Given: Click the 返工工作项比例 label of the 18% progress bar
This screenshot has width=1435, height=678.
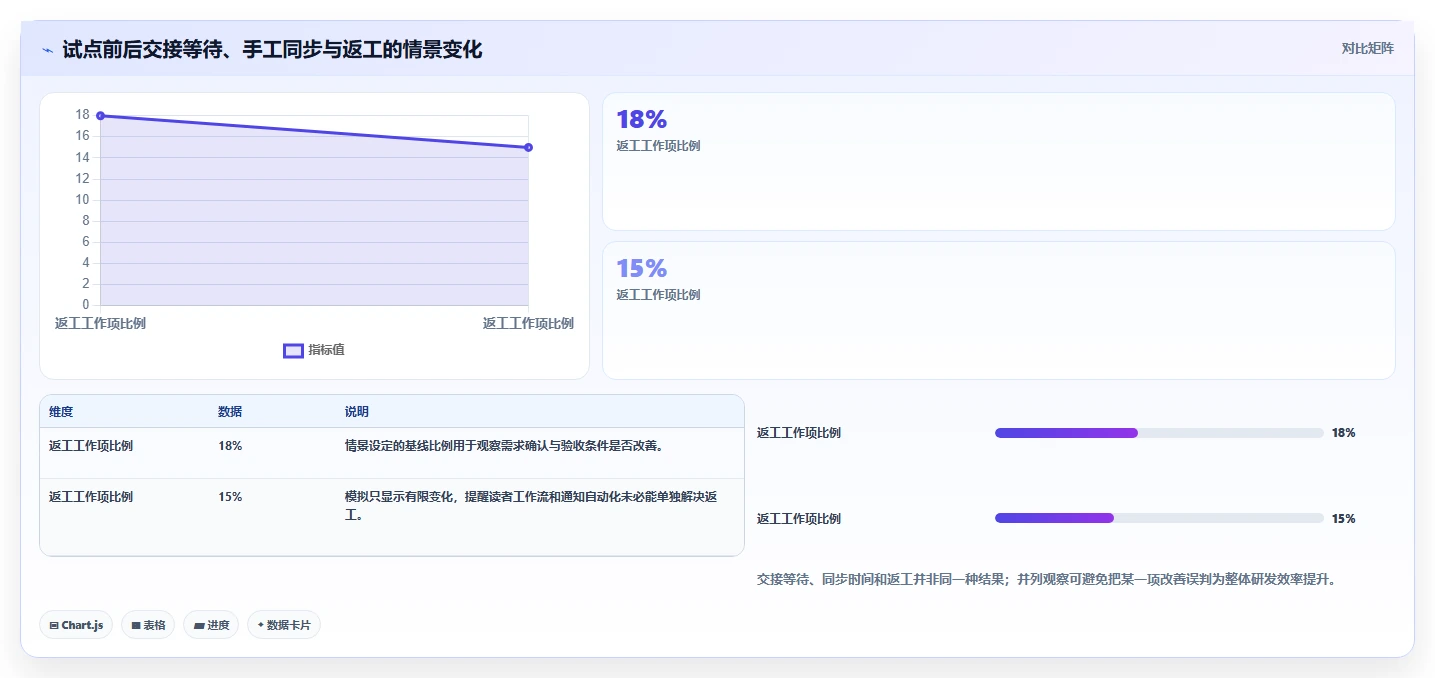Looking at the screenshot, I should click(799, 433).
